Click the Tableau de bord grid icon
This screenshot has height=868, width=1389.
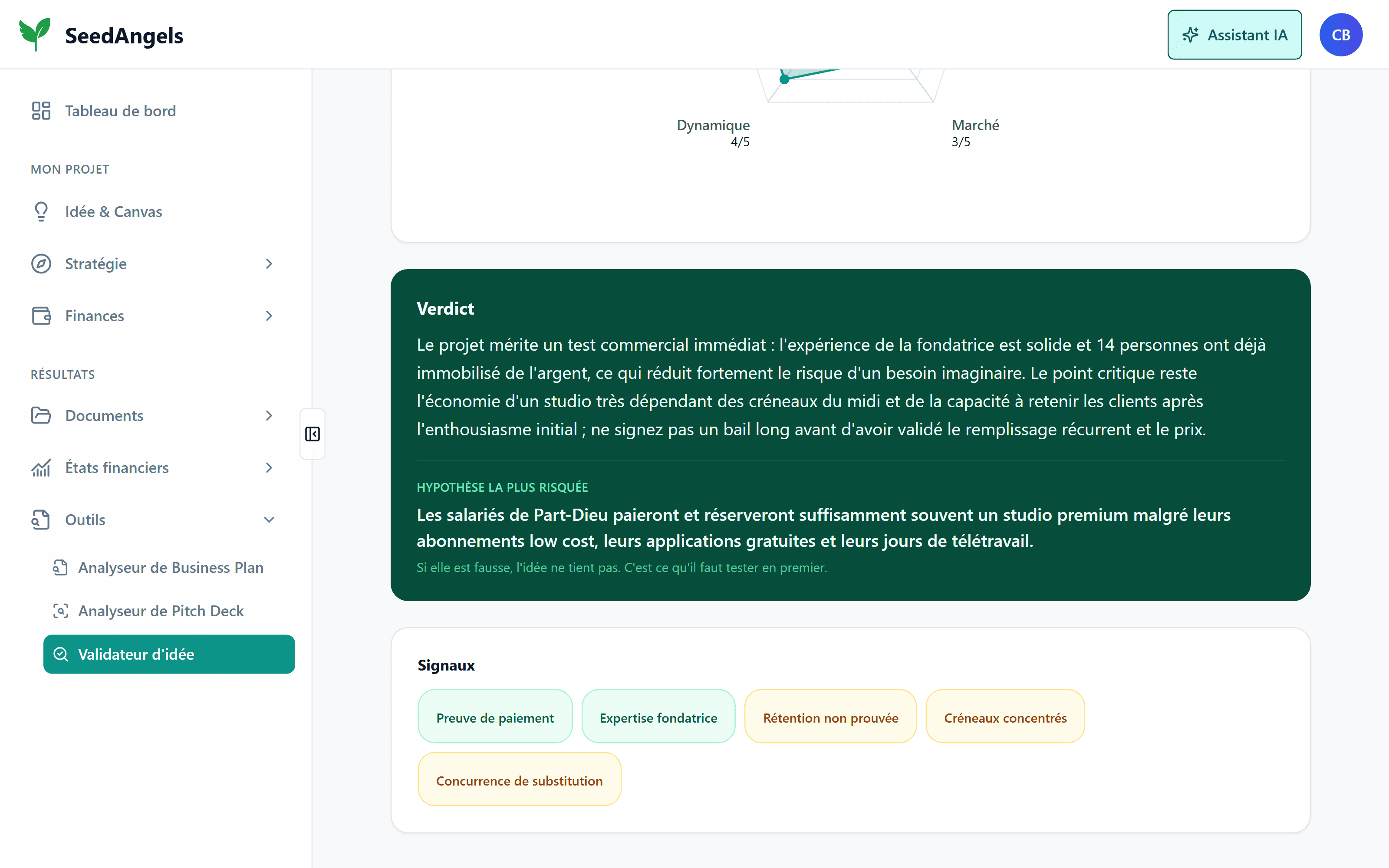point(41,111)
